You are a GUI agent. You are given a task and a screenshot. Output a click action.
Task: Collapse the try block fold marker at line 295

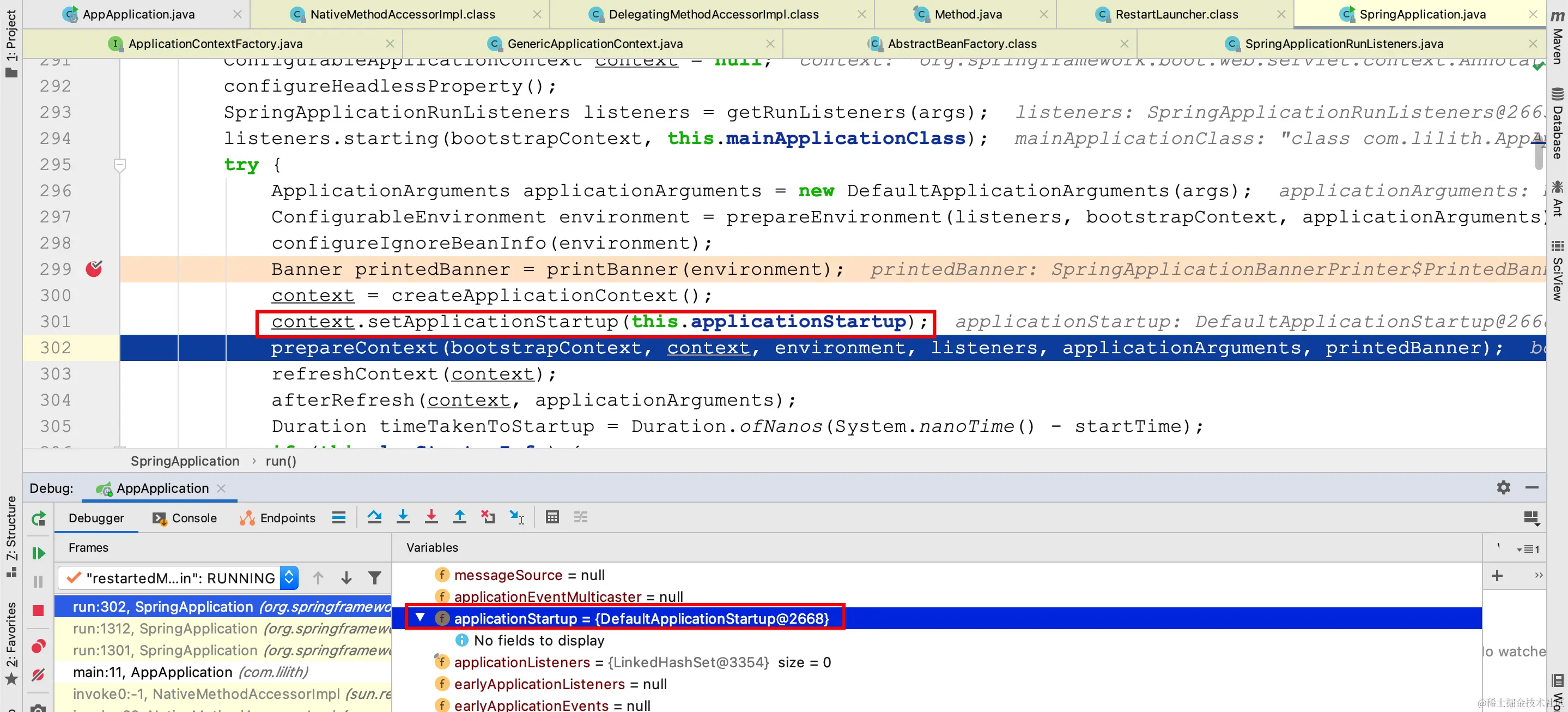[x=120, y=165]
